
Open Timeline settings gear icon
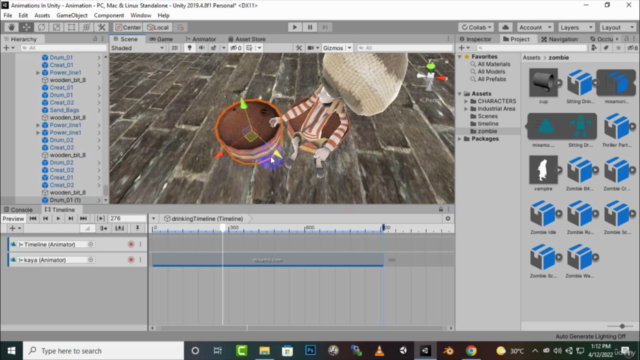pos(448,219)
